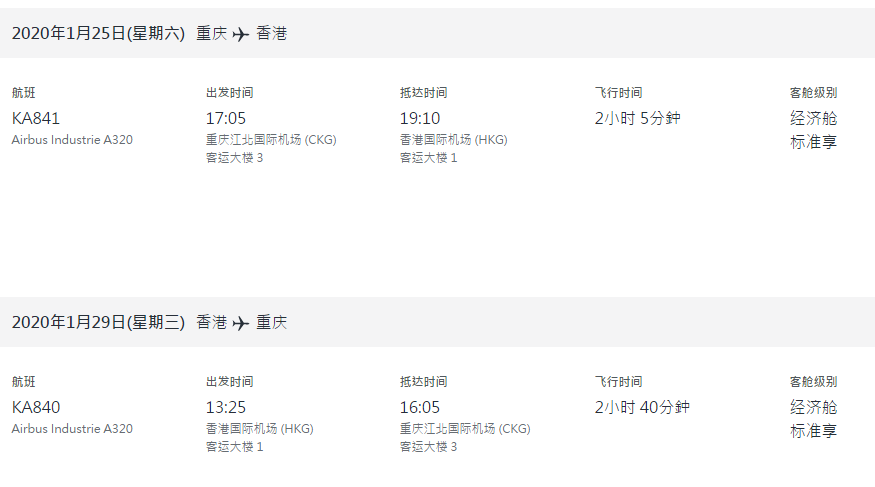Click Airbus Industrie A320 under KA841

72,139
